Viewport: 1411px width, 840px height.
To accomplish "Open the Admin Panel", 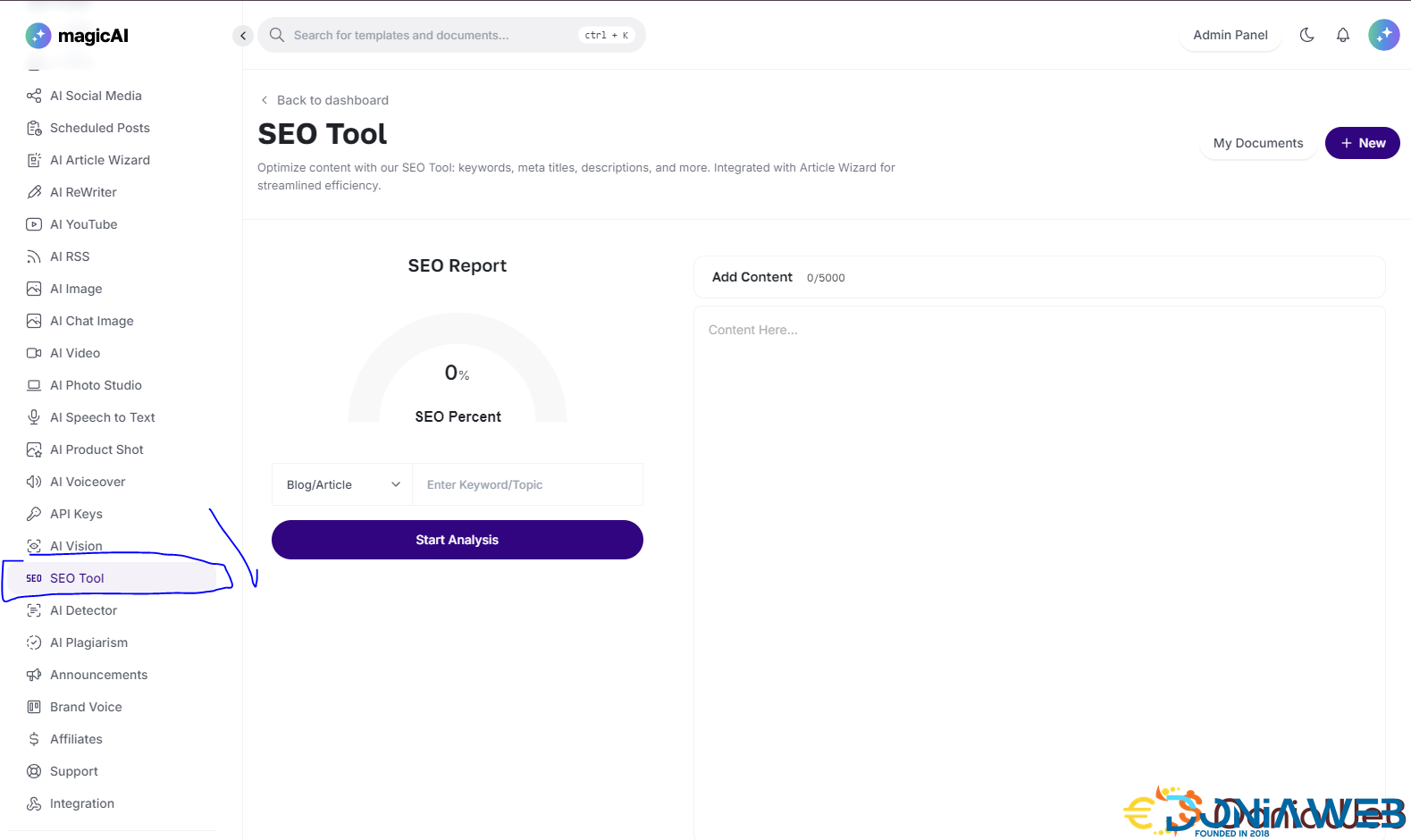I will tap(1230, 35).
